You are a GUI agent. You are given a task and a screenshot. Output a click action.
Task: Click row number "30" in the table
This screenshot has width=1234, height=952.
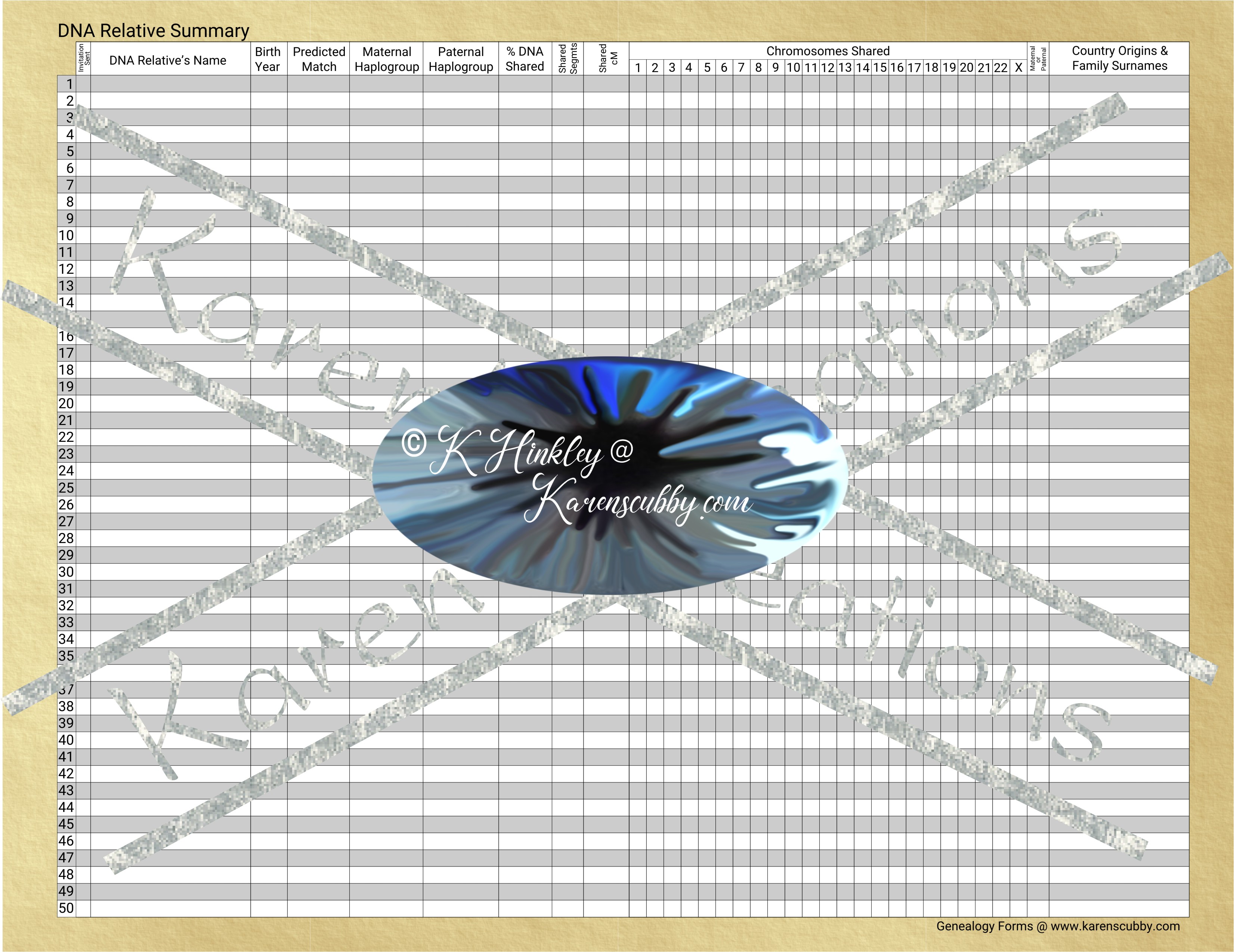point(66,572)
